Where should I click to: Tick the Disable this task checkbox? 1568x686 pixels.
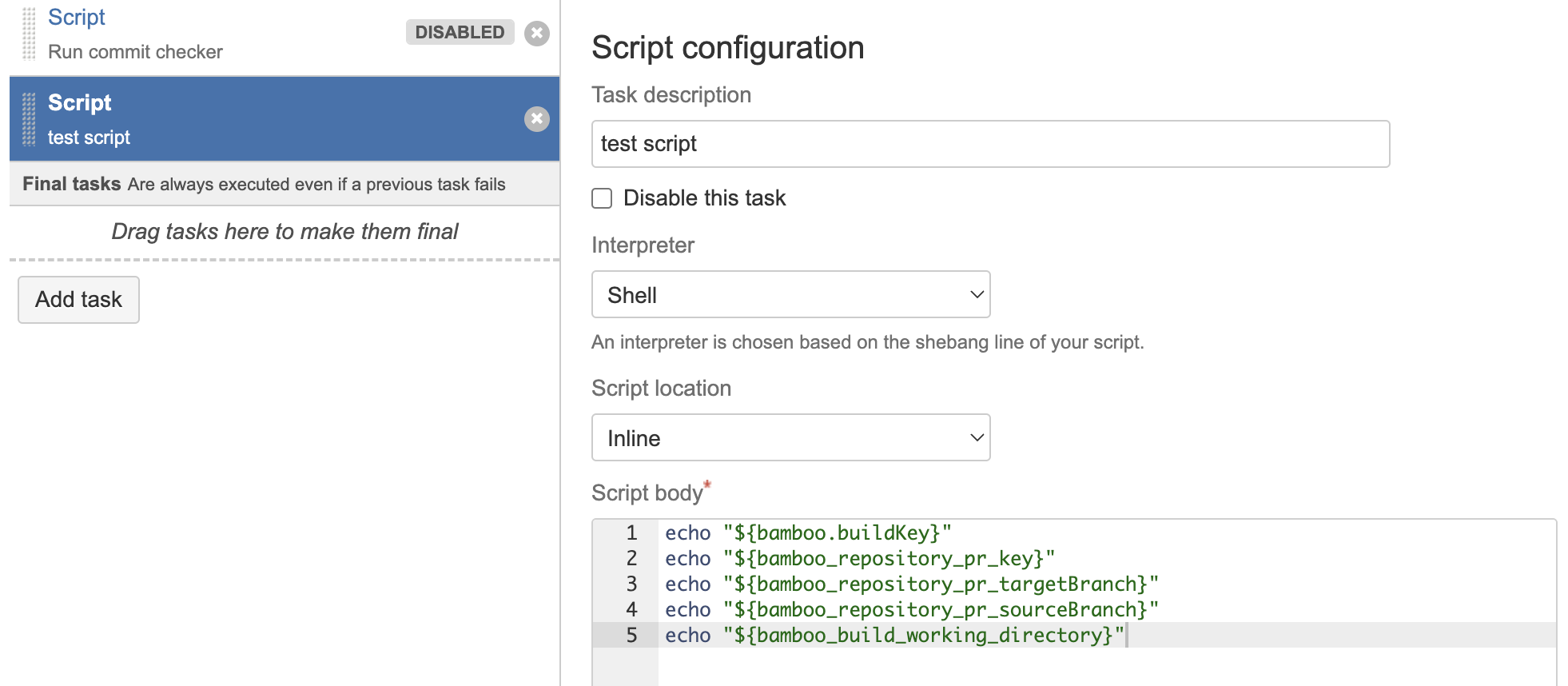click(x=602, y=198)
